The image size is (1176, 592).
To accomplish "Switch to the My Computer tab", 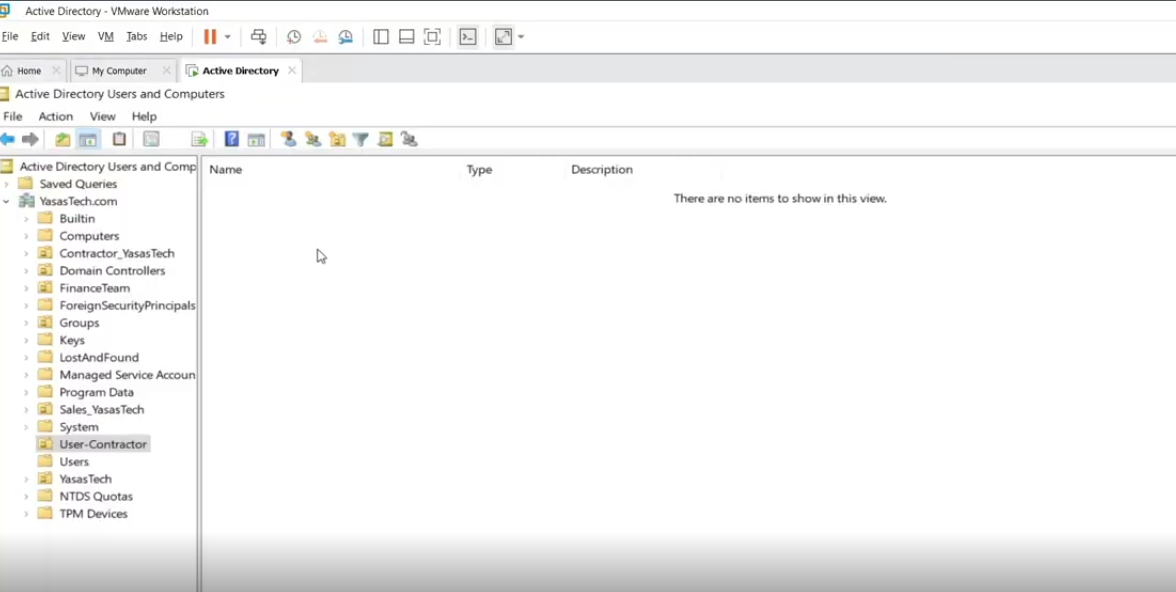I will 119,71.
